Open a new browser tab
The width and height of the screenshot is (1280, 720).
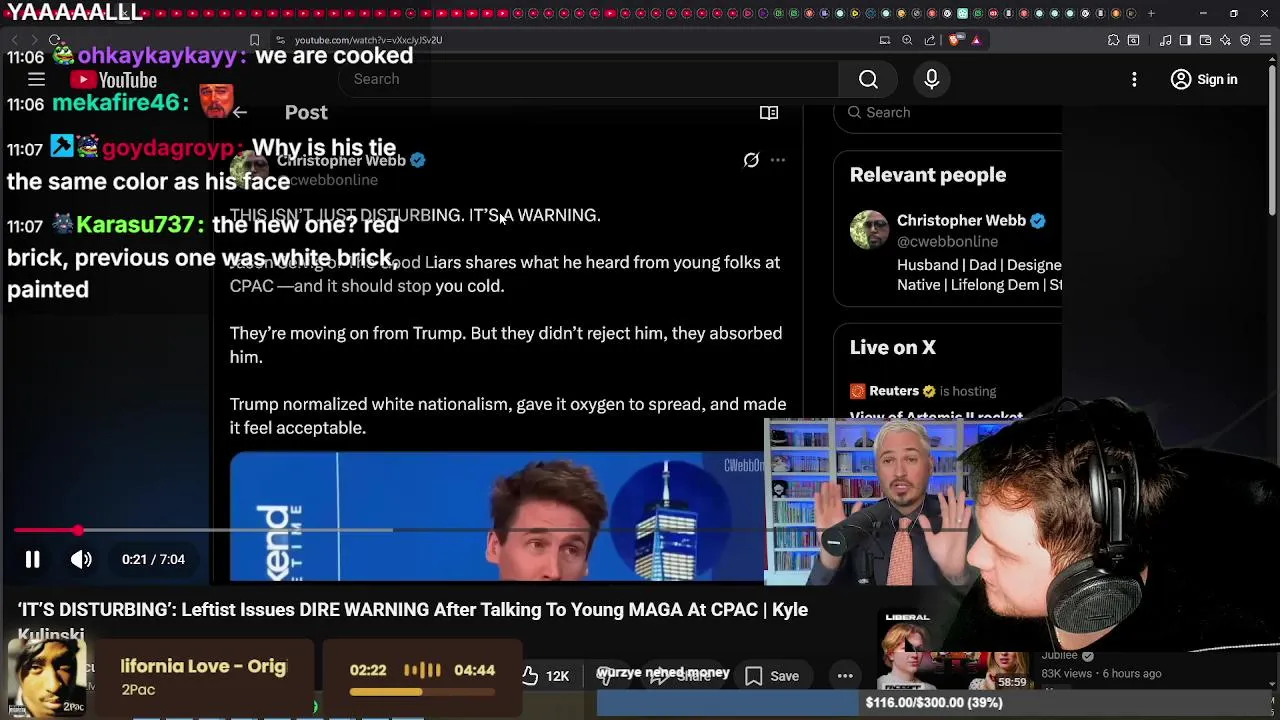coord(1151,13)
